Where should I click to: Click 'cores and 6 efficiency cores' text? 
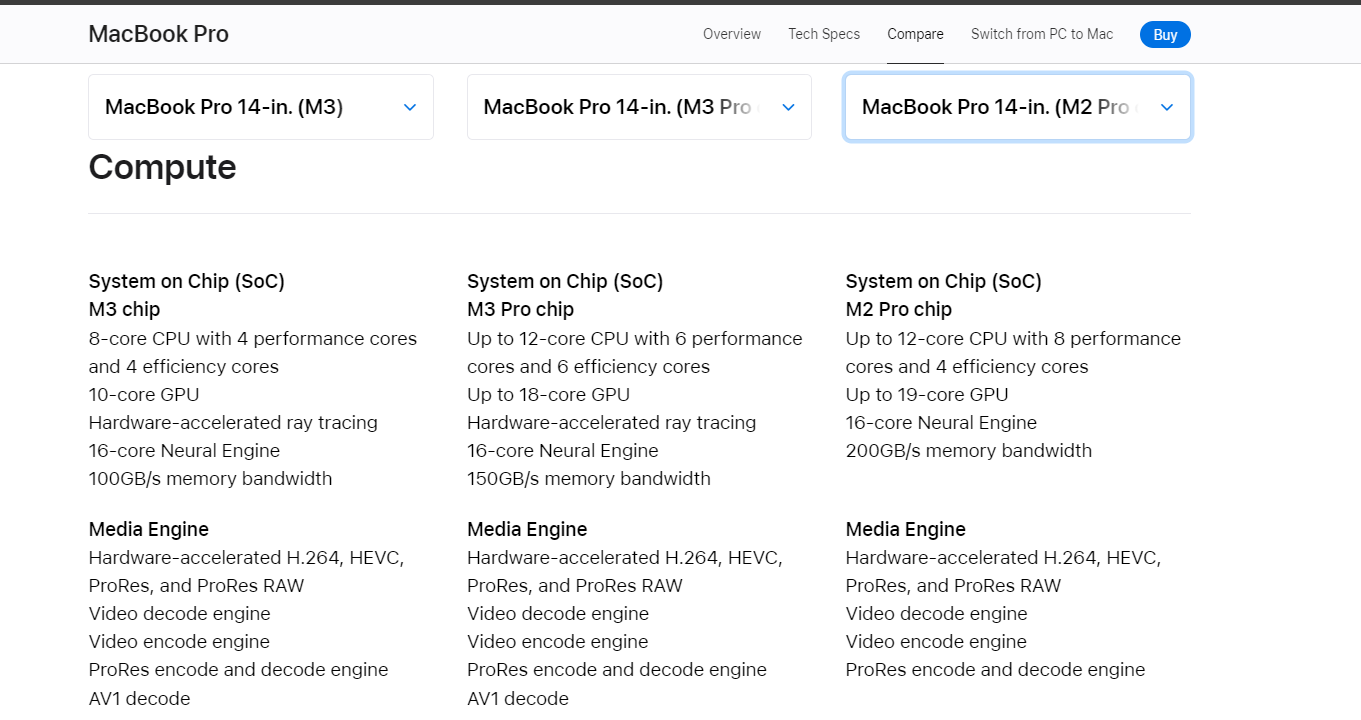click(x=589, y=366)
